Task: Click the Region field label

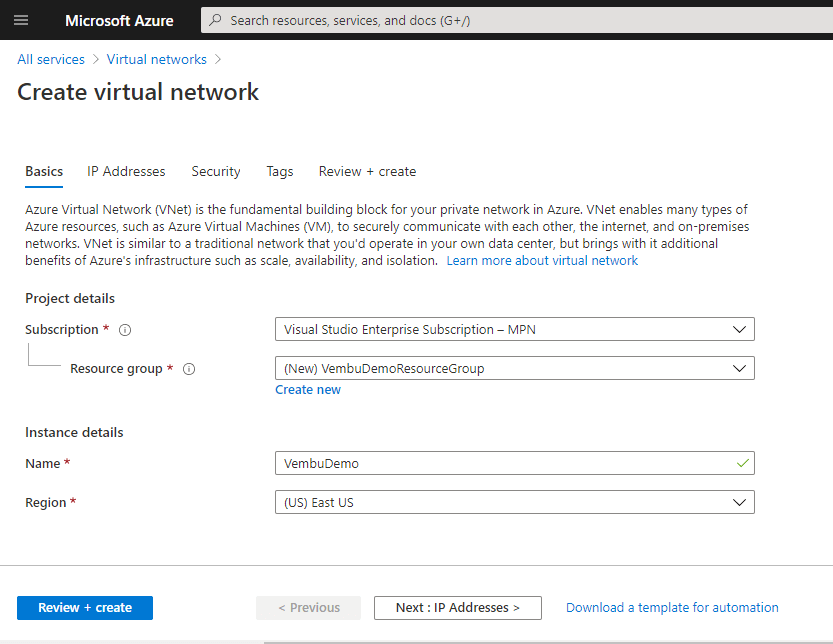Action: click(x=46, y=503)
